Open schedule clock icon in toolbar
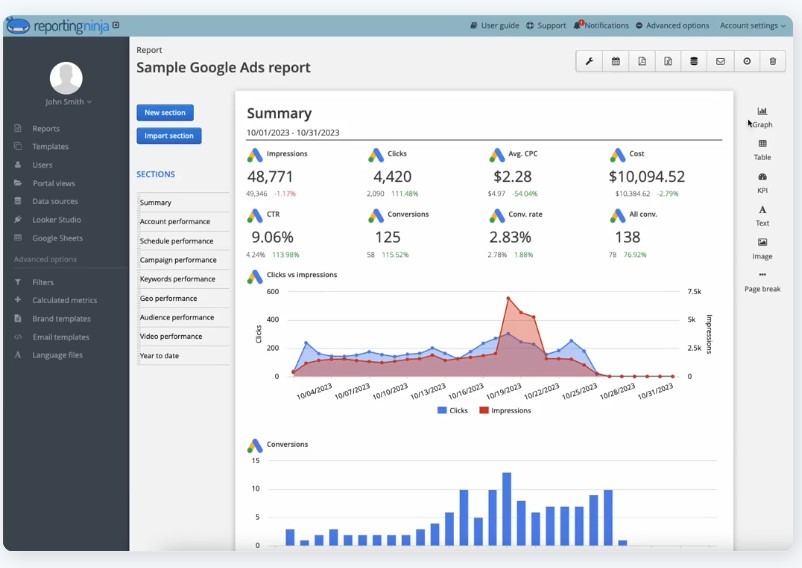 click(x=747, y=61)
